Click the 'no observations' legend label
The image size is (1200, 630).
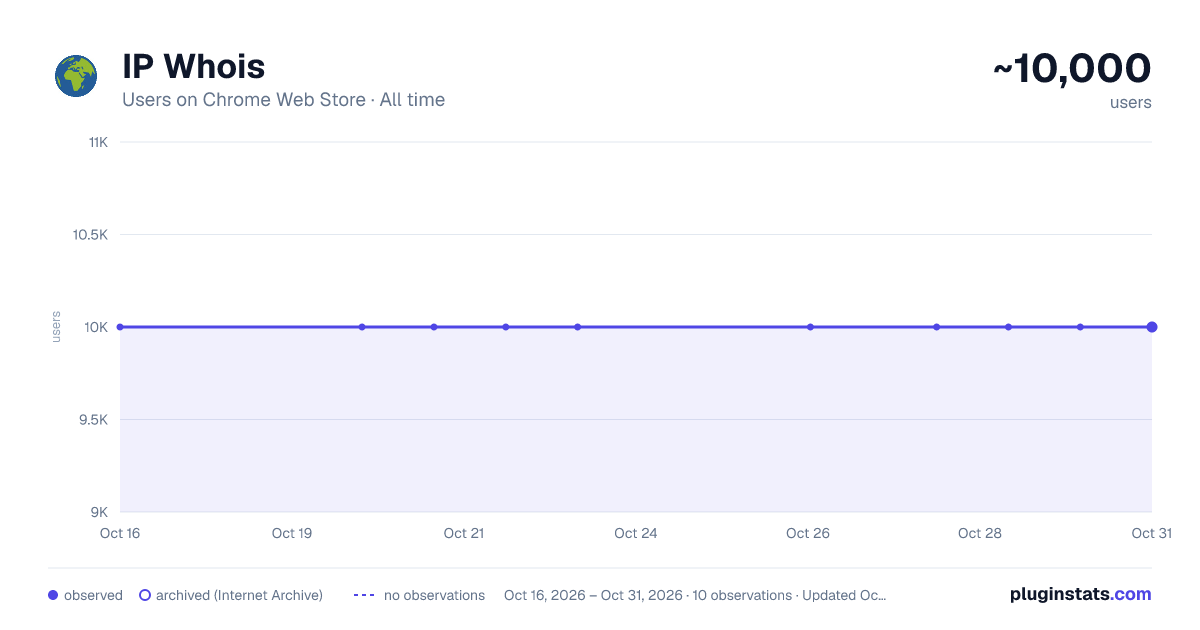point(434,595)
